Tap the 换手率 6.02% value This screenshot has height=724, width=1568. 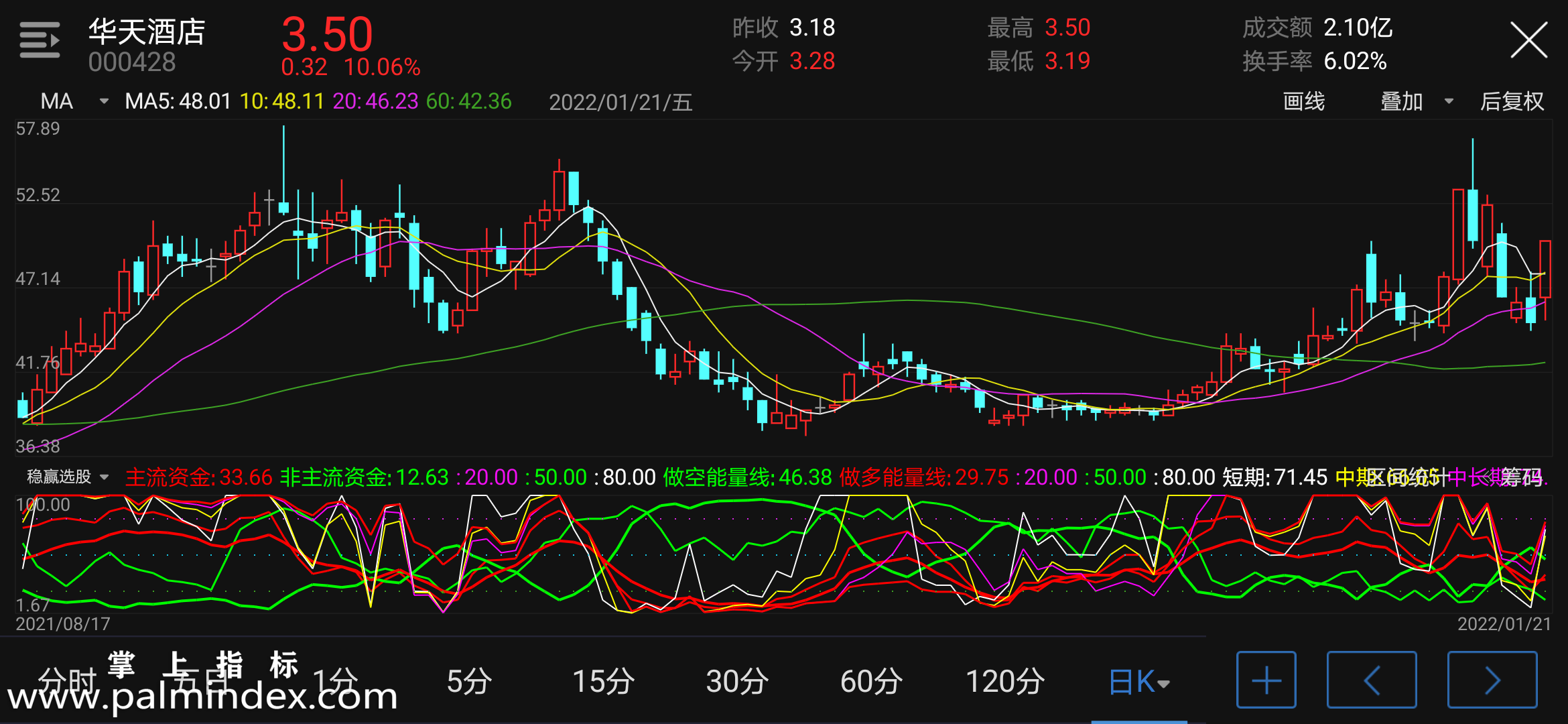1314,61
